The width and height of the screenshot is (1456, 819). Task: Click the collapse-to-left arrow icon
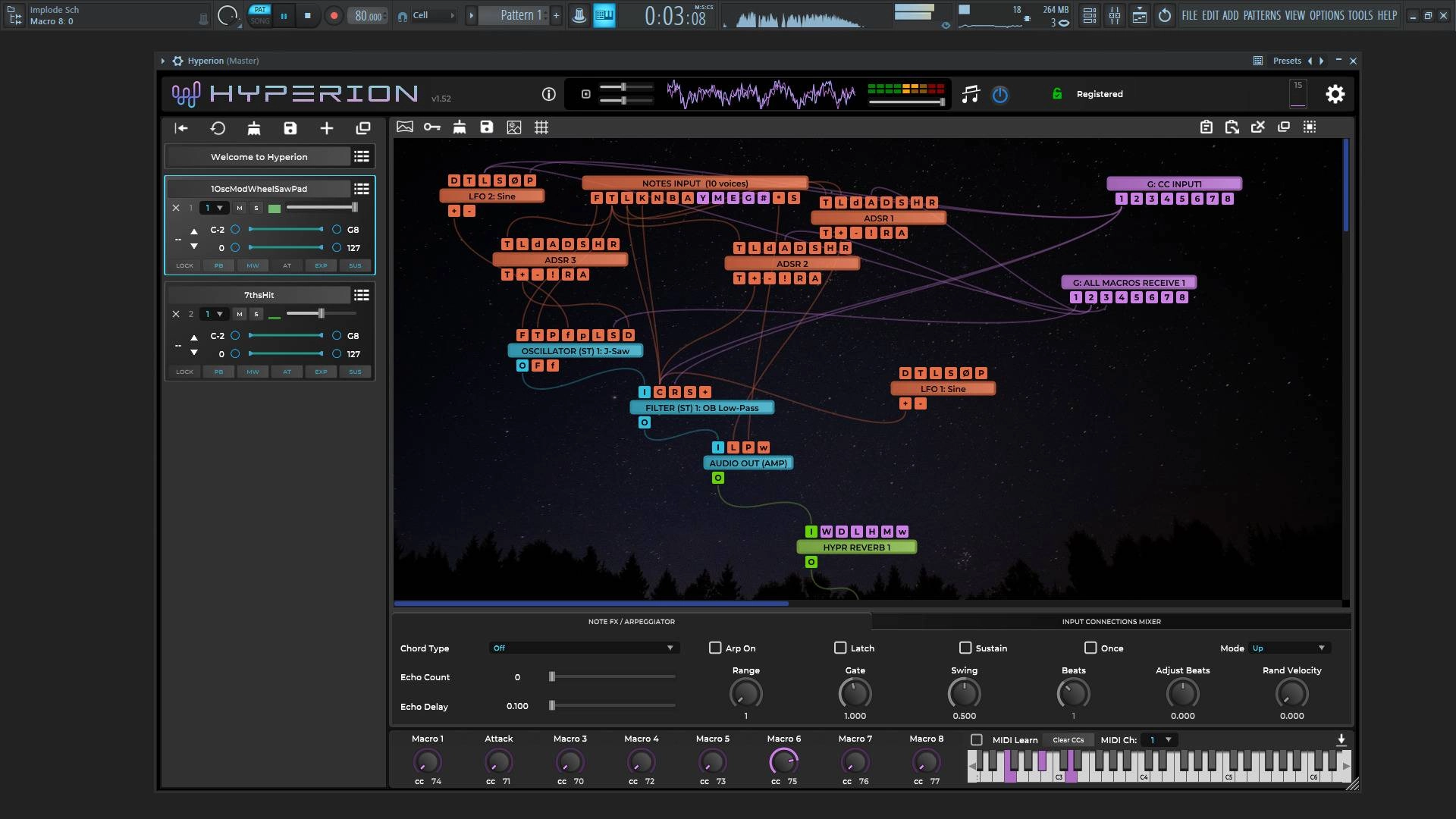(181, 128)
